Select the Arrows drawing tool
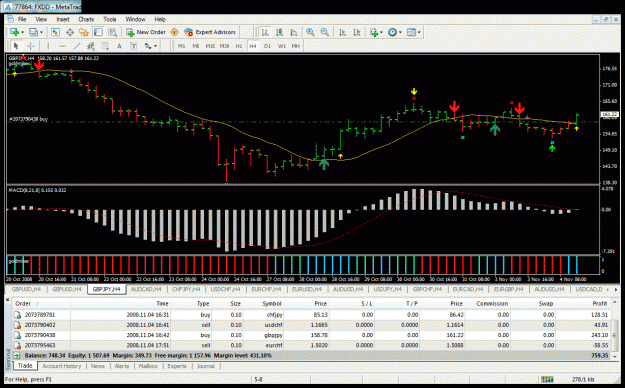The width and height of the screenshot is (625, 388). pyautogui.click(x=148, y=46)
